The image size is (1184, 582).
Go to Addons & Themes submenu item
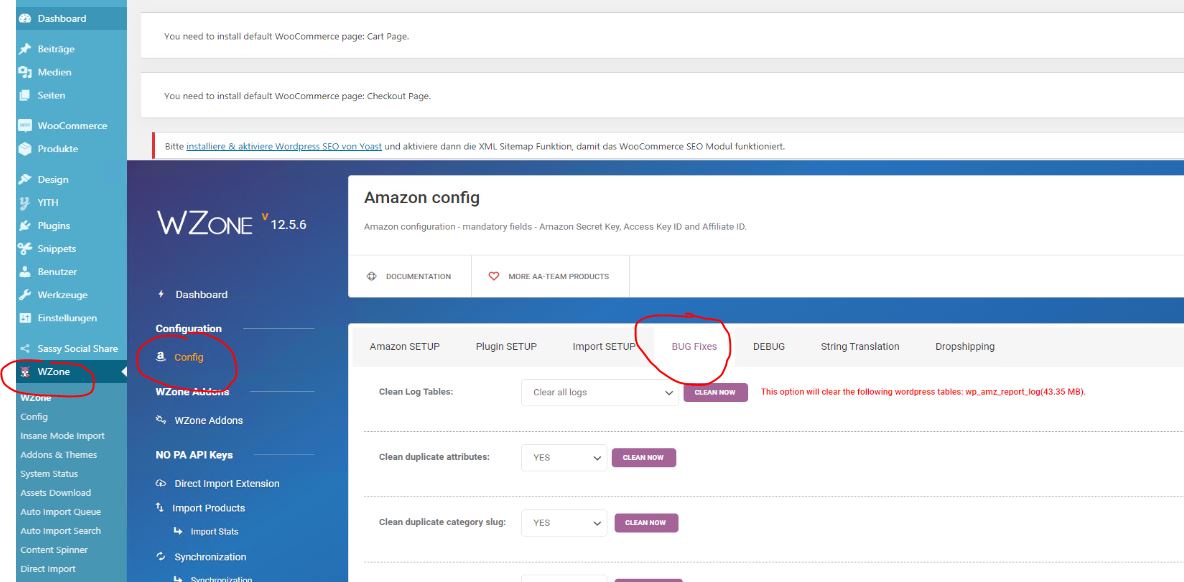59,454
